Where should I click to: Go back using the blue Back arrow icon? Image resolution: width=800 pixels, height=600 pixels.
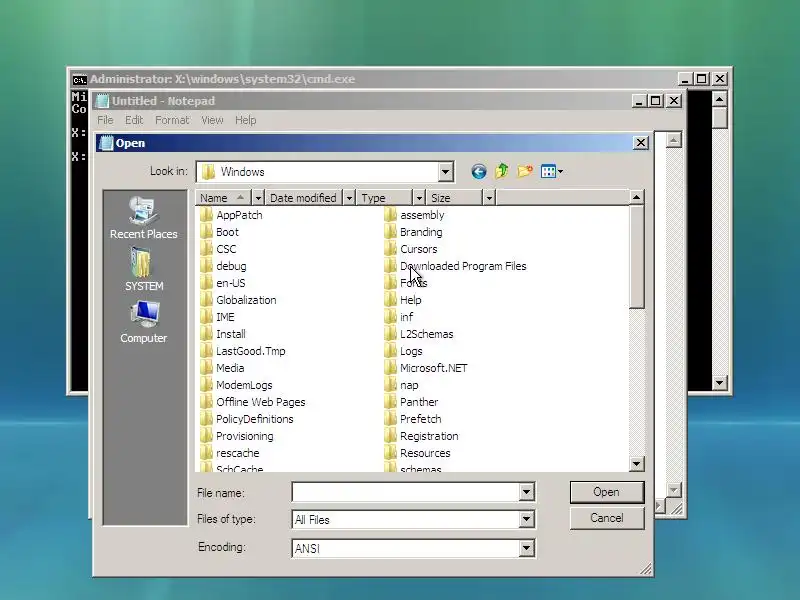pos(479,171)
